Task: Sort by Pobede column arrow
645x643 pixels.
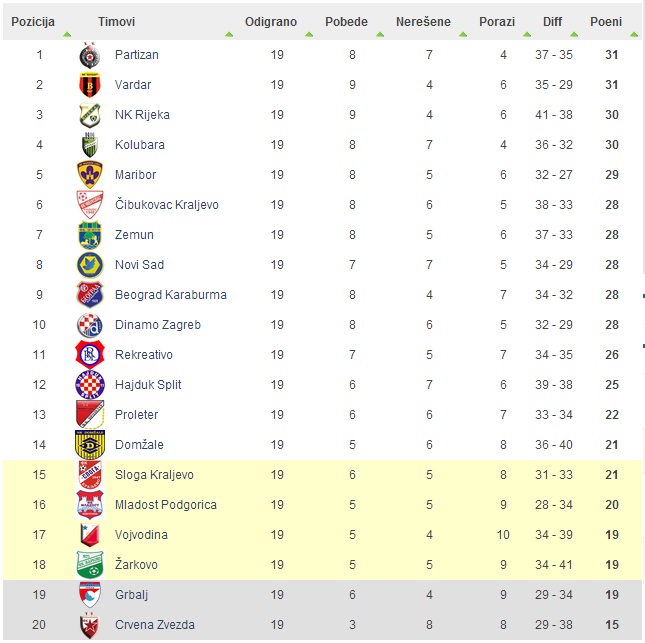Action: point(380,35)
